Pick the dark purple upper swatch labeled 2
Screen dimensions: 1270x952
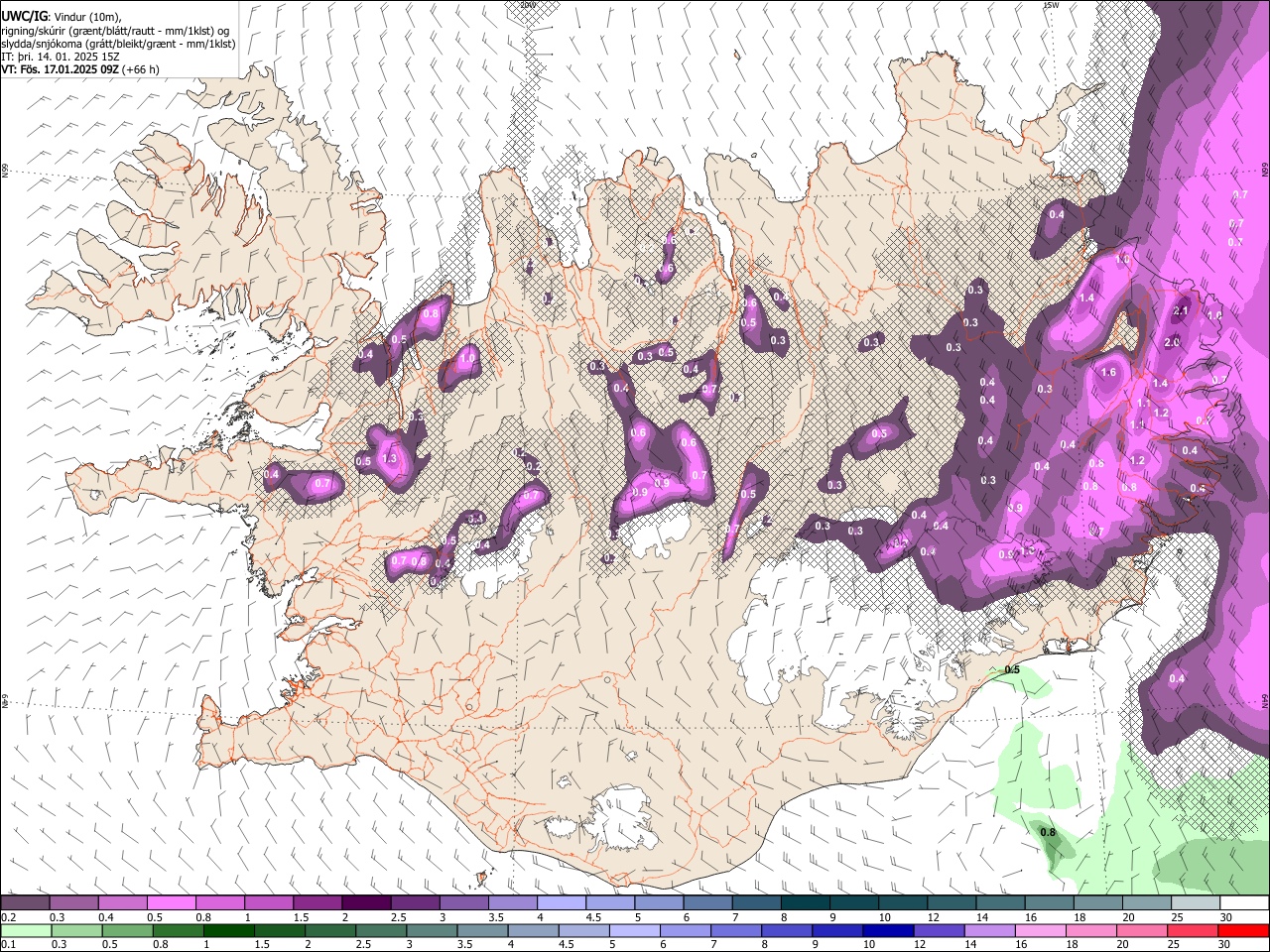coord(365,903)
